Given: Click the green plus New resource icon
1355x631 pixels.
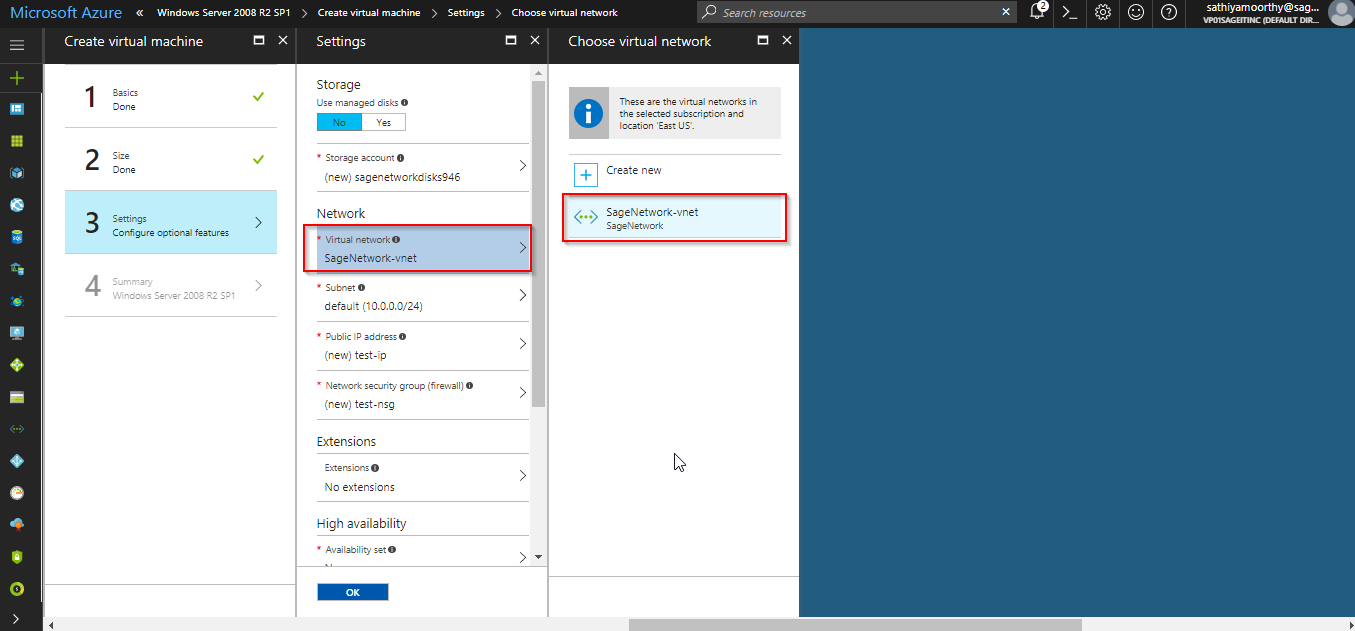Looking at the screenshot, I should (x=17, y=78).
